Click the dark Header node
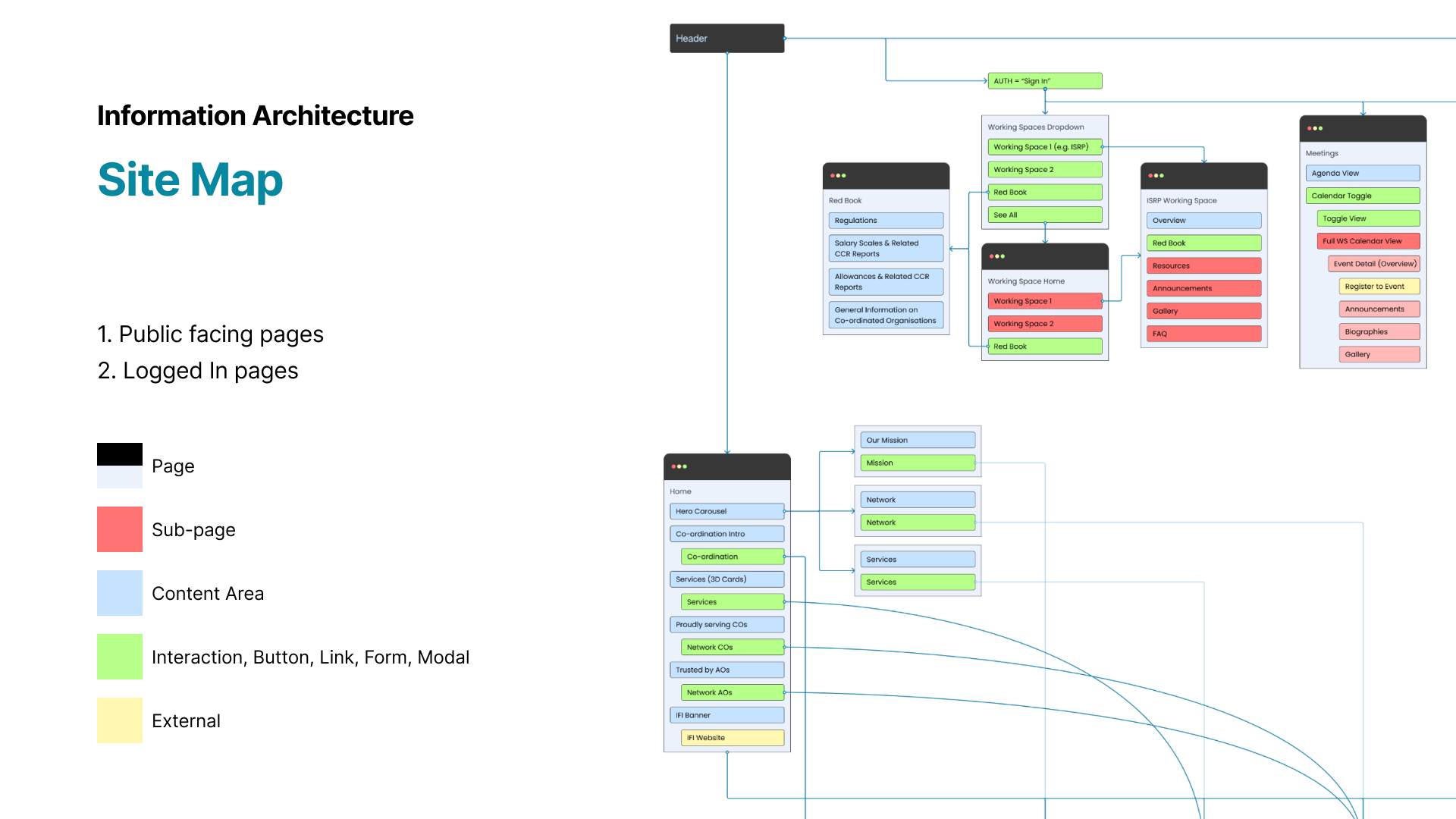The height and width of the screenshot is (819, 1456). 726,38
